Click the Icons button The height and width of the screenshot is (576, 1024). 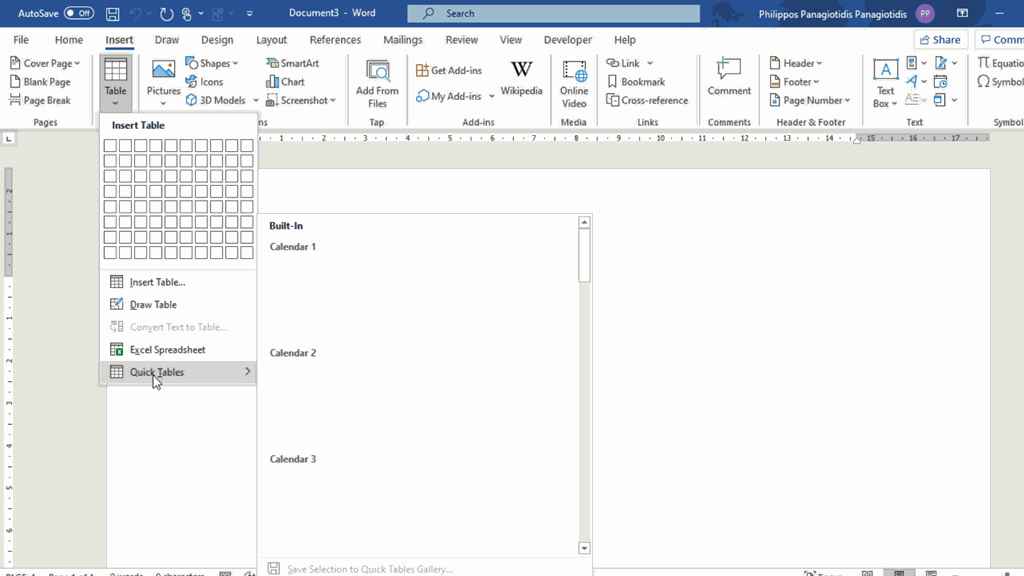tap(204, 82)
